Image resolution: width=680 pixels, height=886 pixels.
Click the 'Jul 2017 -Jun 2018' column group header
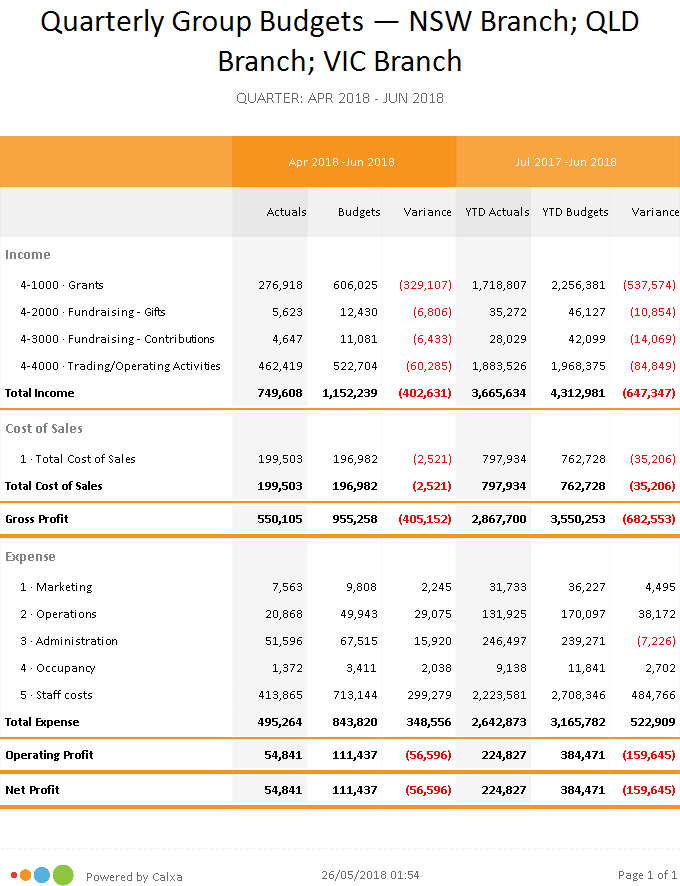(x=567, y=162)
